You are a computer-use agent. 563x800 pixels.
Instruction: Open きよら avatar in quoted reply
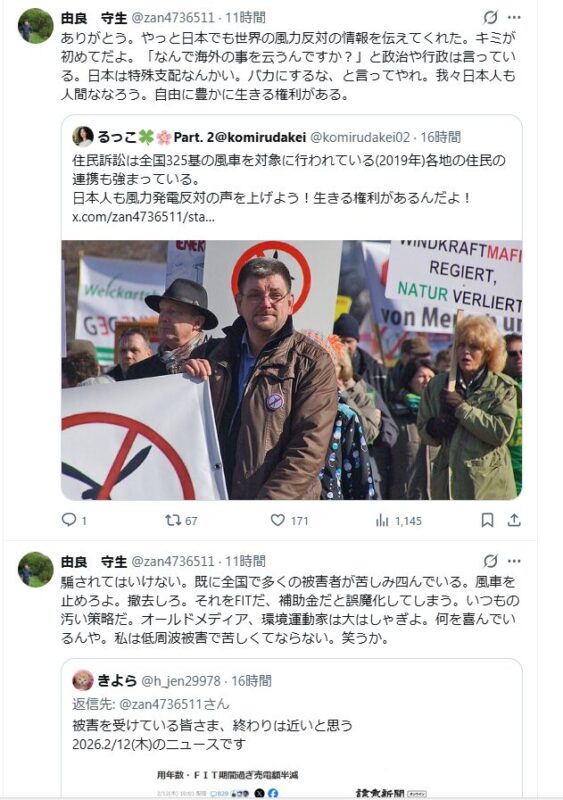pyautogui.click(x=83, y=681)
